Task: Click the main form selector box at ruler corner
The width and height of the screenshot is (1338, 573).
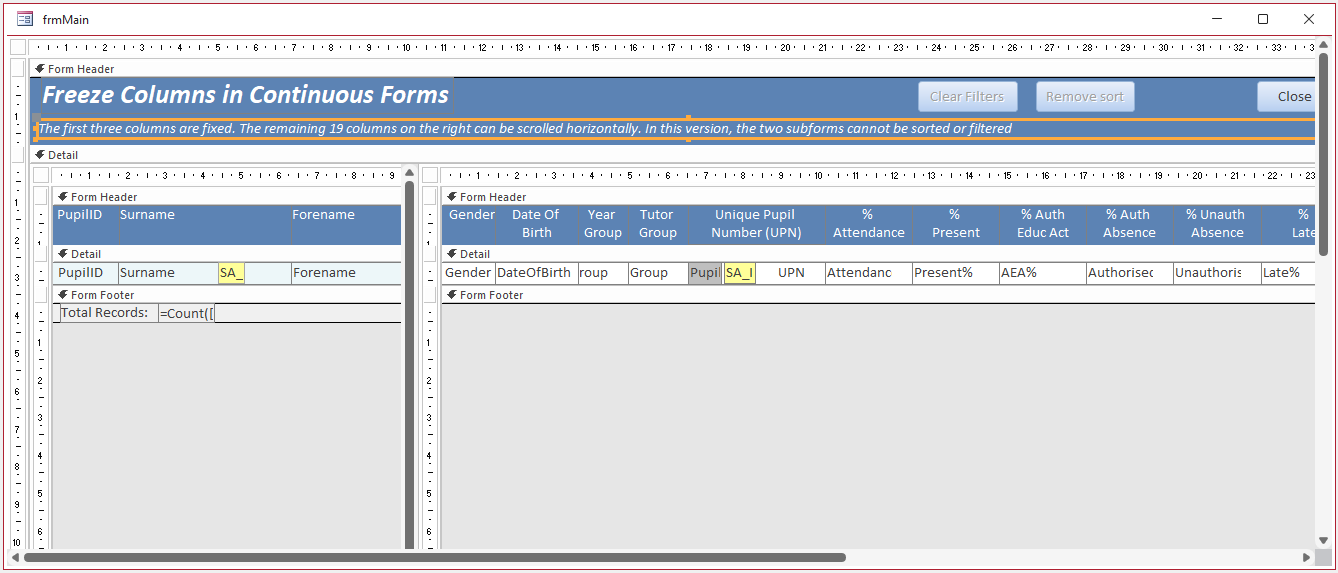Action: click(18, 47)
